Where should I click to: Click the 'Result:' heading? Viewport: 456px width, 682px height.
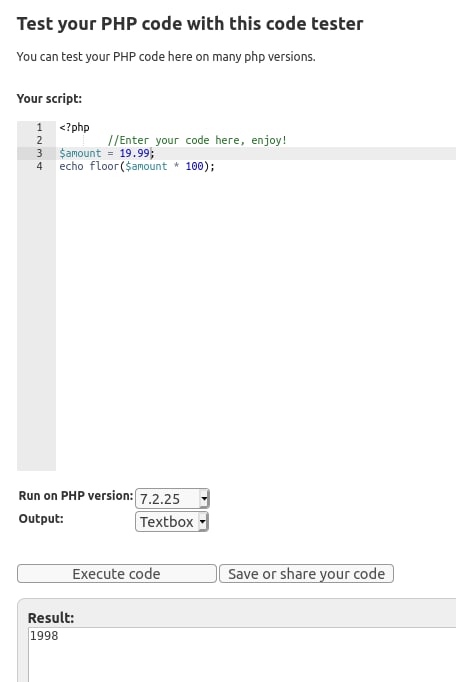tap(51, 618)
